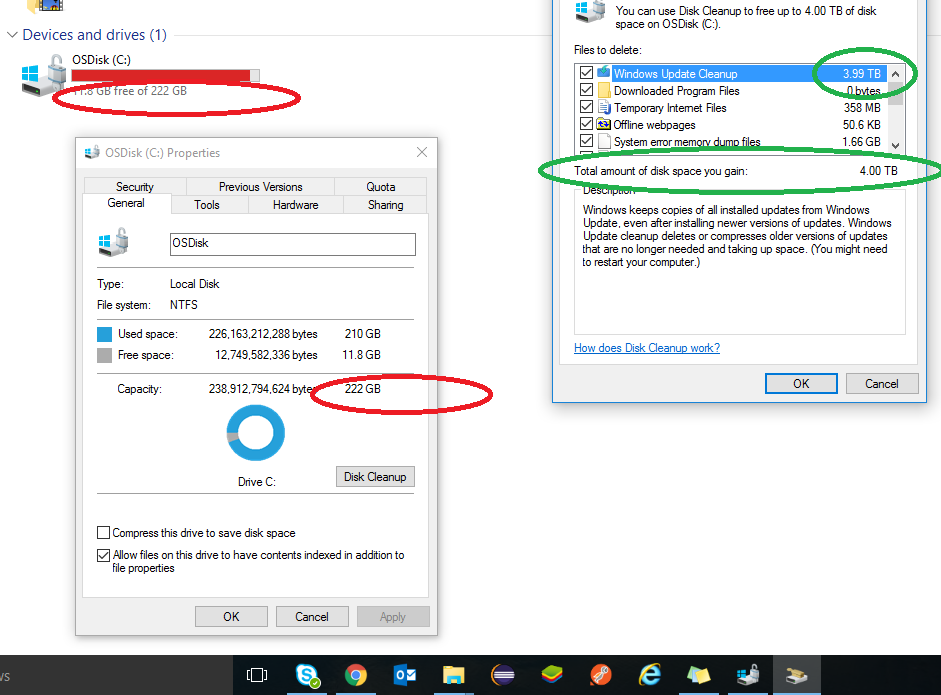Click the 3.99 TB size value
The width and height of the screenshot is (941, 695).
861,73
